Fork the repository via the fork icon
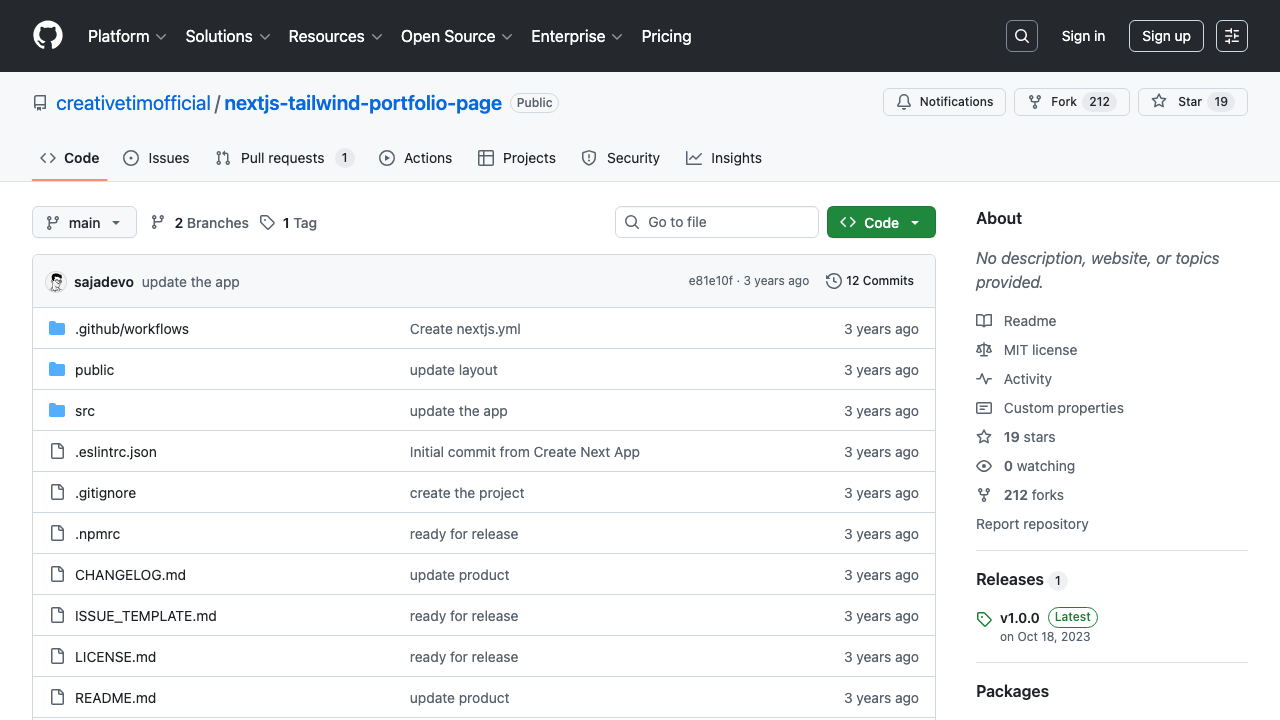Viewport: 1280px width, 720px height. (1033, 101)
